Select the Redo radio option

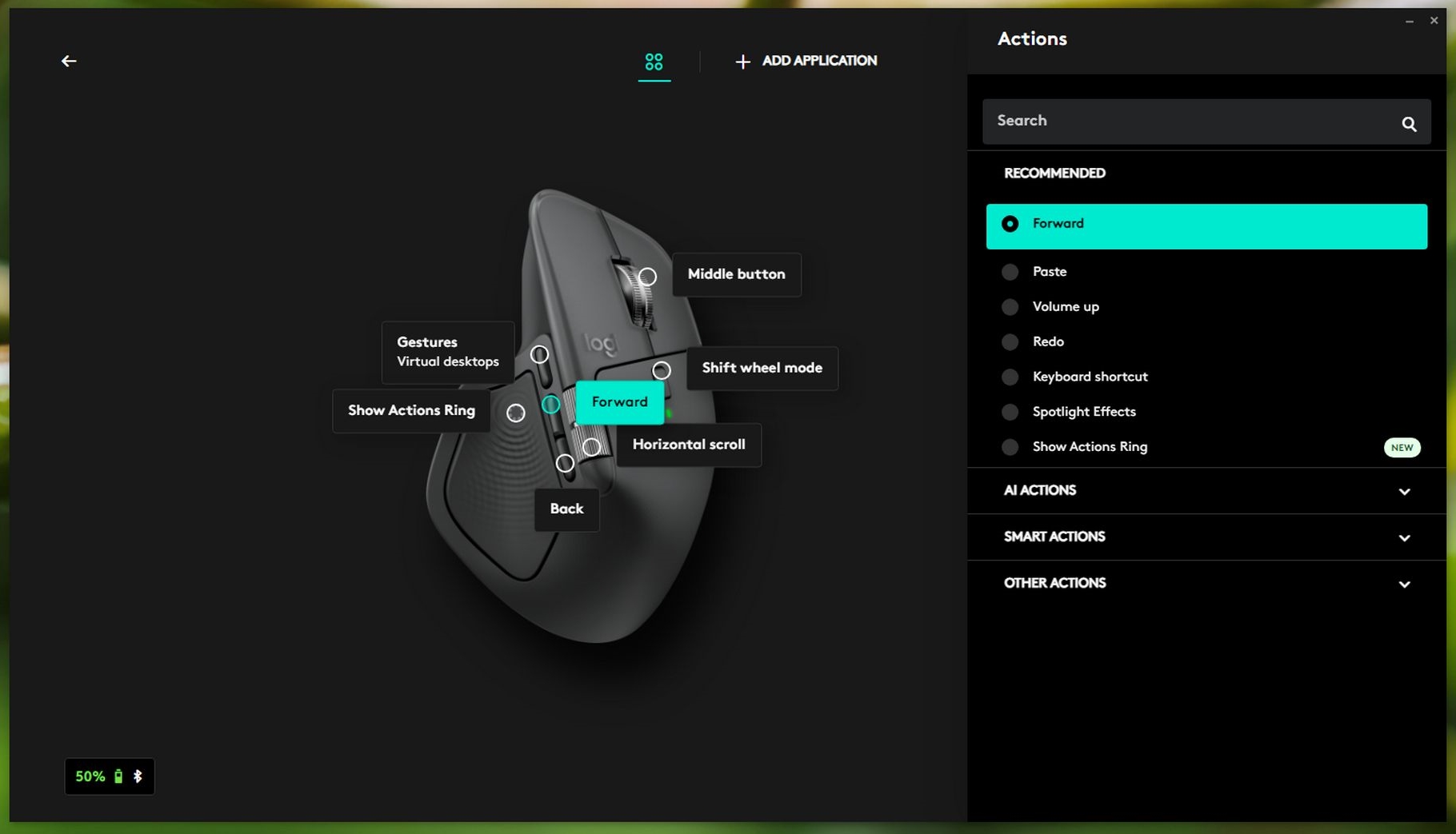click(x=1010, y=342)
